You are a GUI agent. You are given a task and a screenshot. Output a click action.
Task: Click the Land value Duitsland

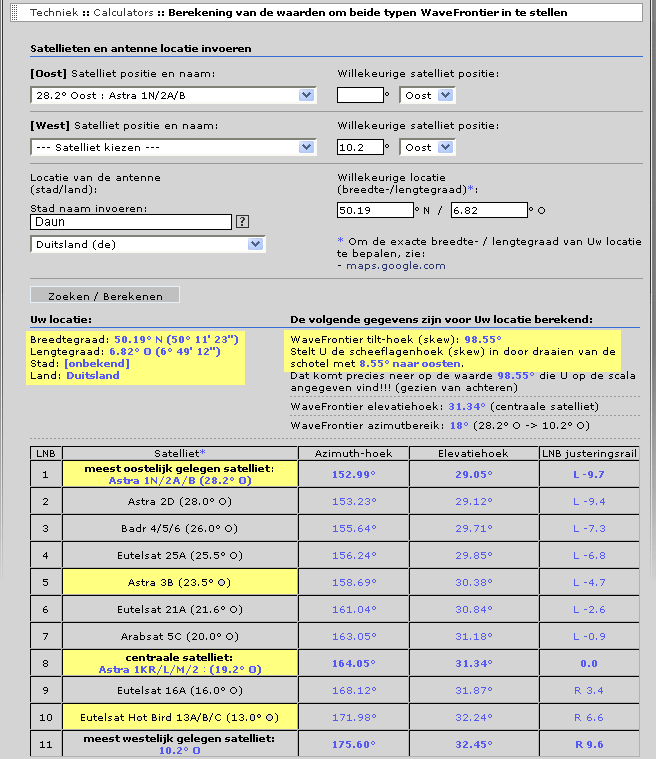[x=93, y=376]
